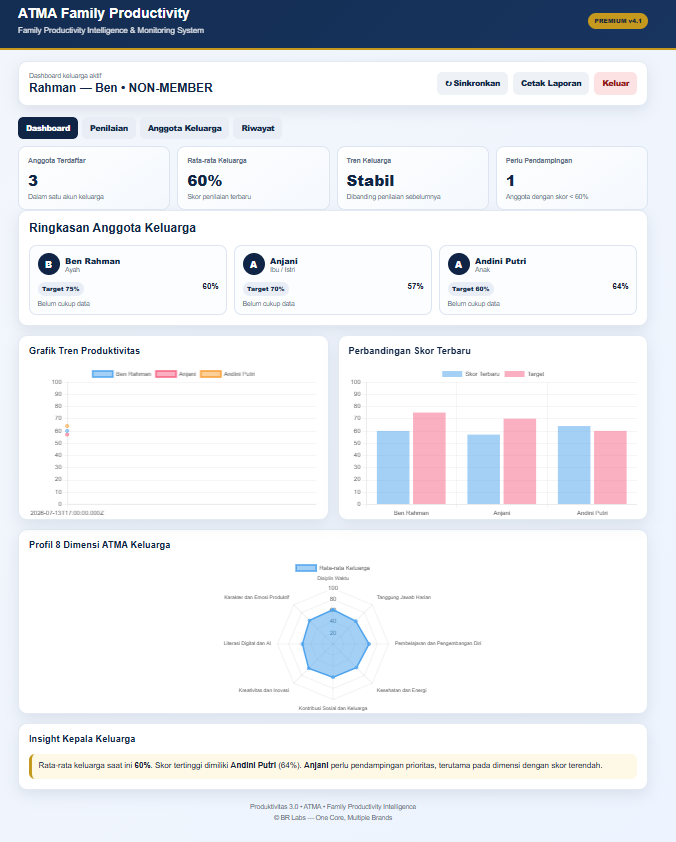Click the PREMIUM v4.1 badge

pos(617,21)
